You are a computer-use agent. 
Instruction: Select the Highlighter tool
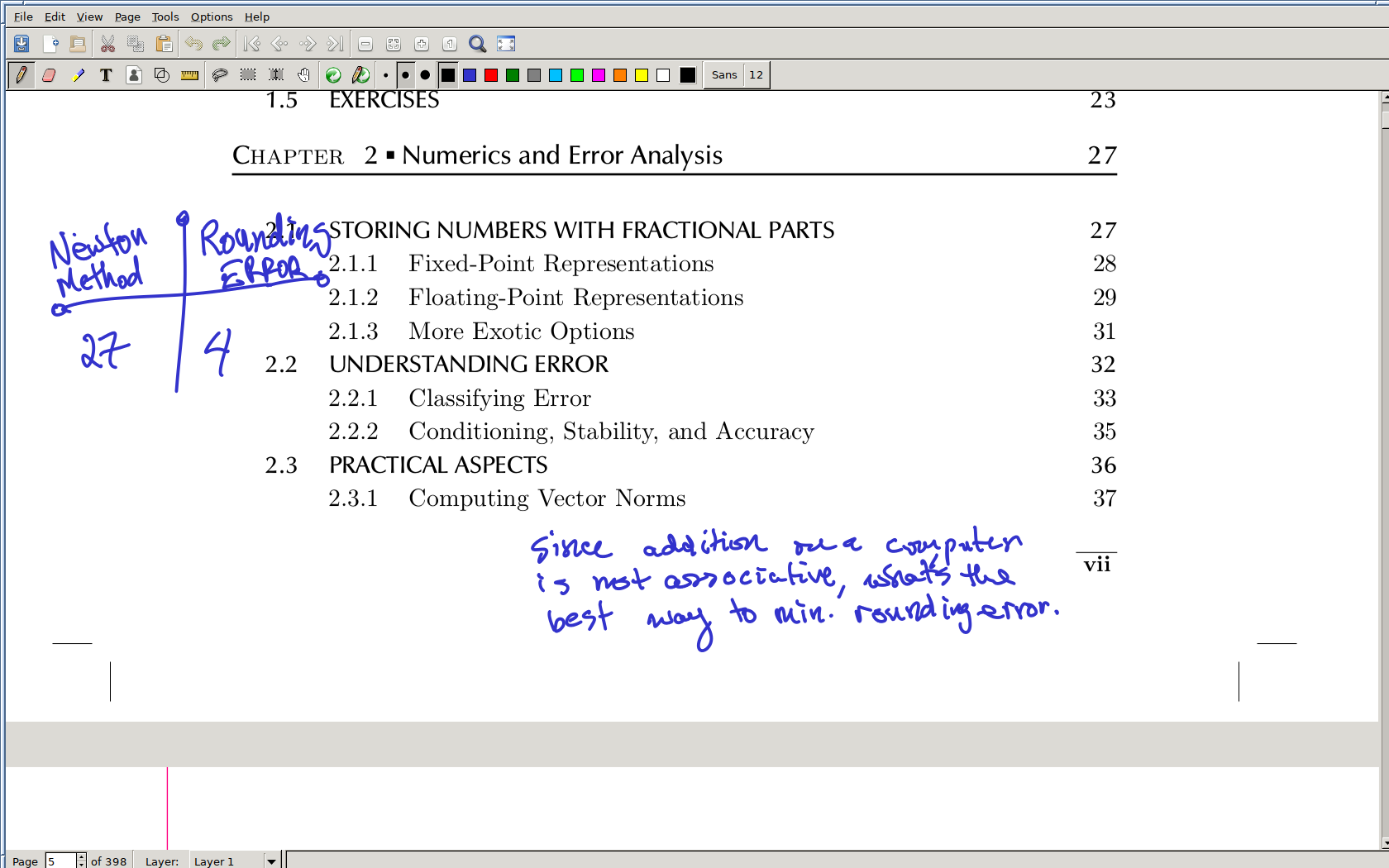click(78, 75)
